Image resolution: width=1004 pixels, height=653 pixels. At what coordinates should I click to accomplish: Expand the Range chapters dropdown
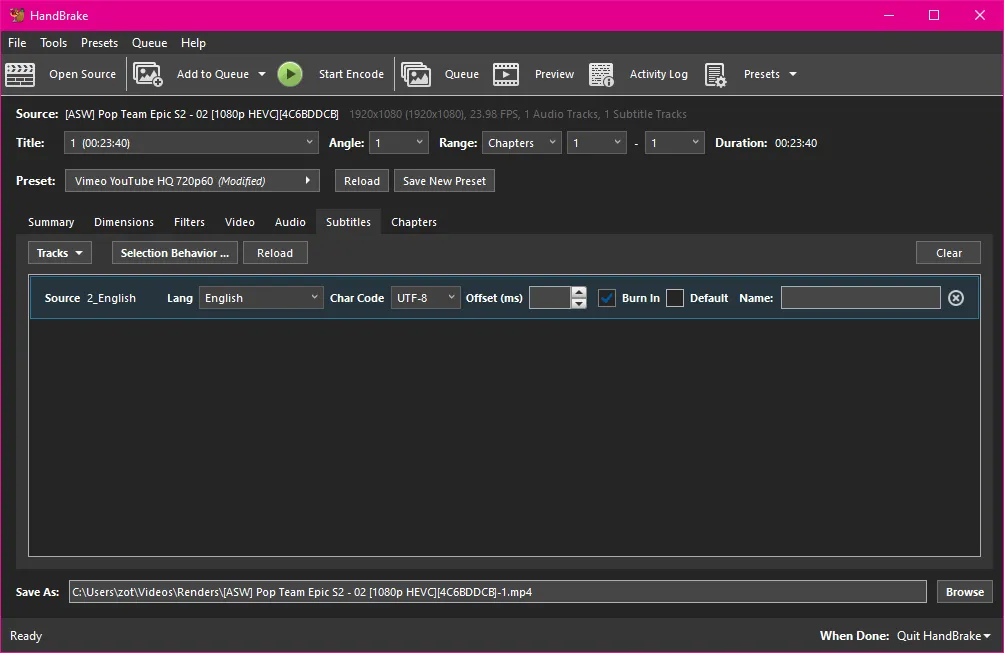tap(520, 142)
